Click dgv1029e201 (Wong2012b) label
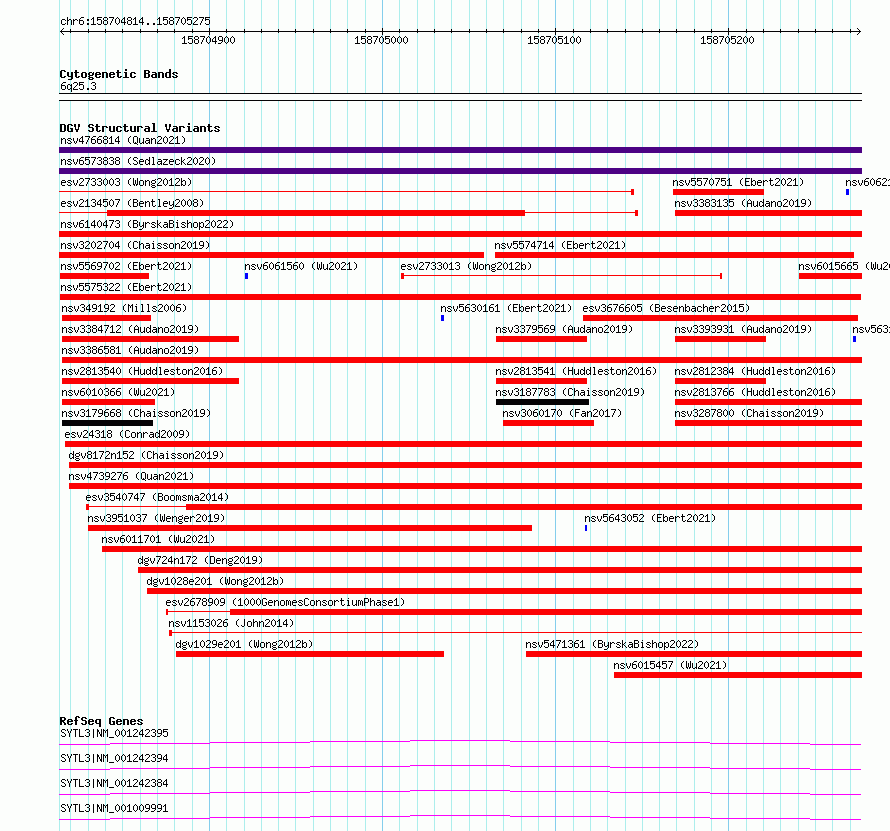Viewport: 890px width, 831px height. (244, 644)
